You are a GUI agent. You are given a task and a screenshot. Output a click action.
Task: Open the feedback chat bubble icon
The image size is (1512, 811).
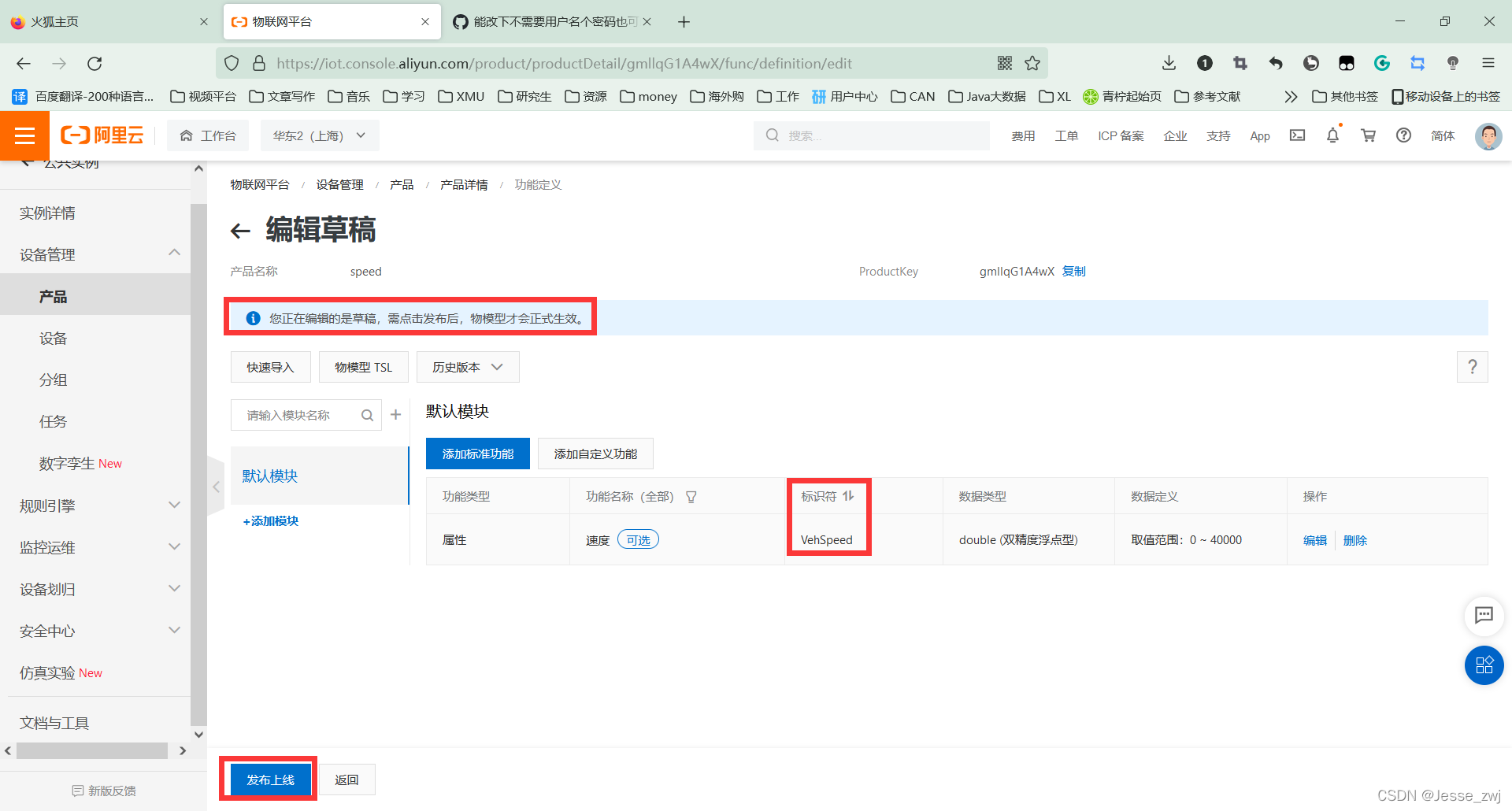(x=1484, y=617)
